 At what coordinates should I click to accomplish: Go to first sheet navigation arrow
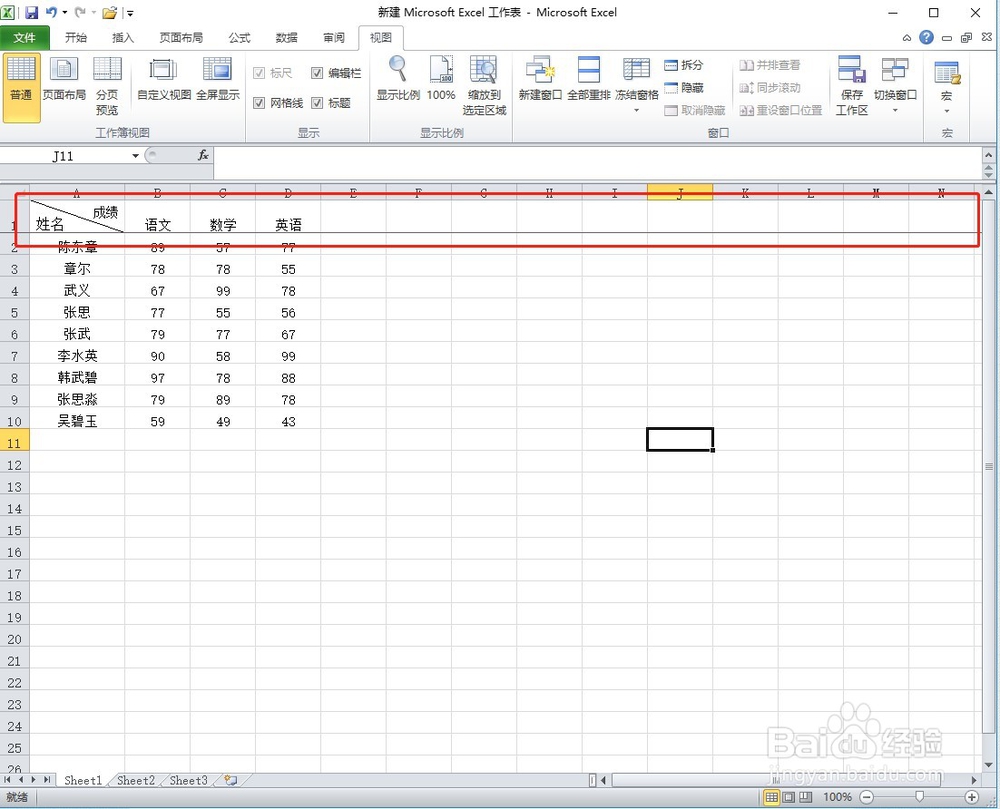[8, 780]
